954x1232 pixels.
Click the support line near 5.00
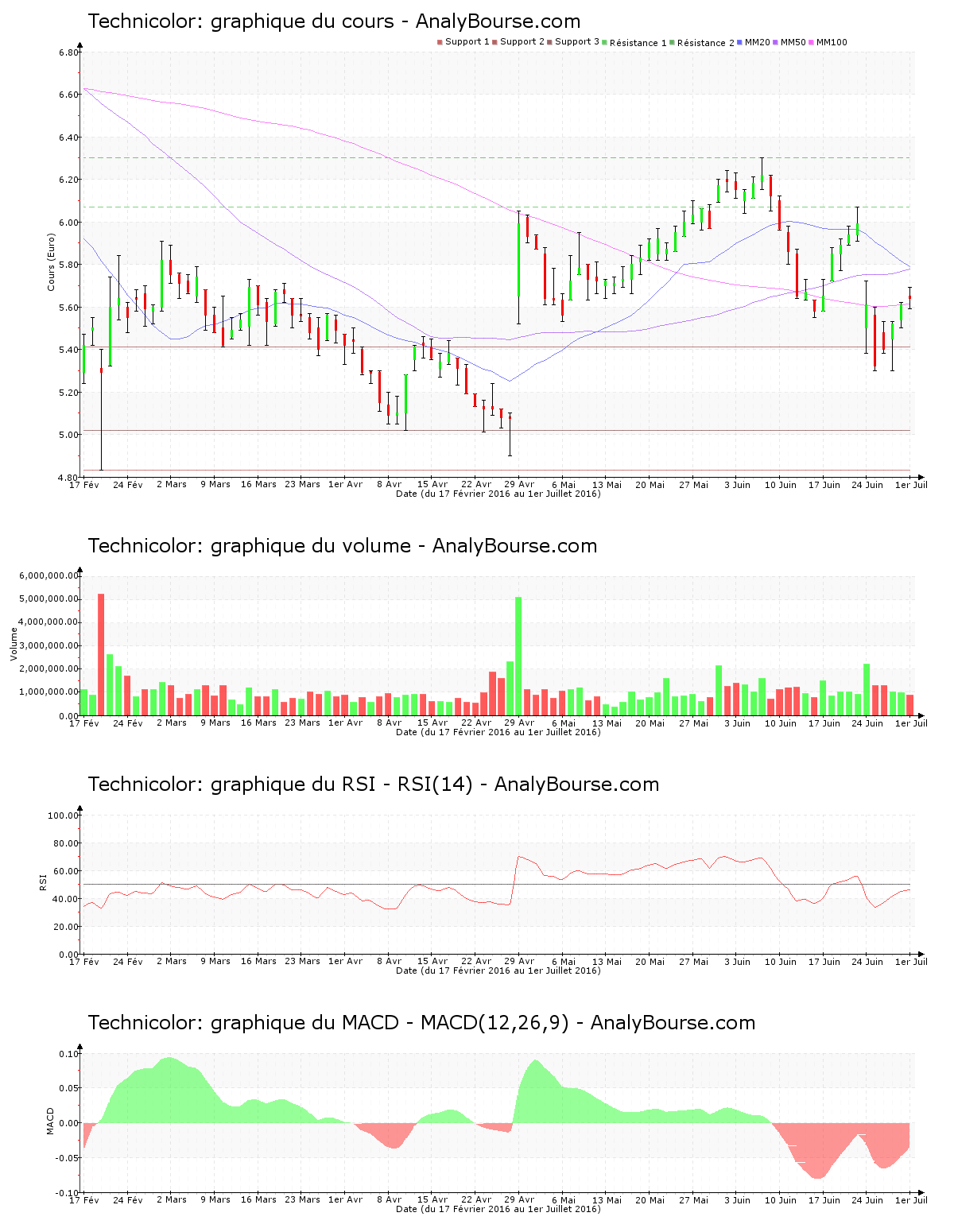coord(497,431)
